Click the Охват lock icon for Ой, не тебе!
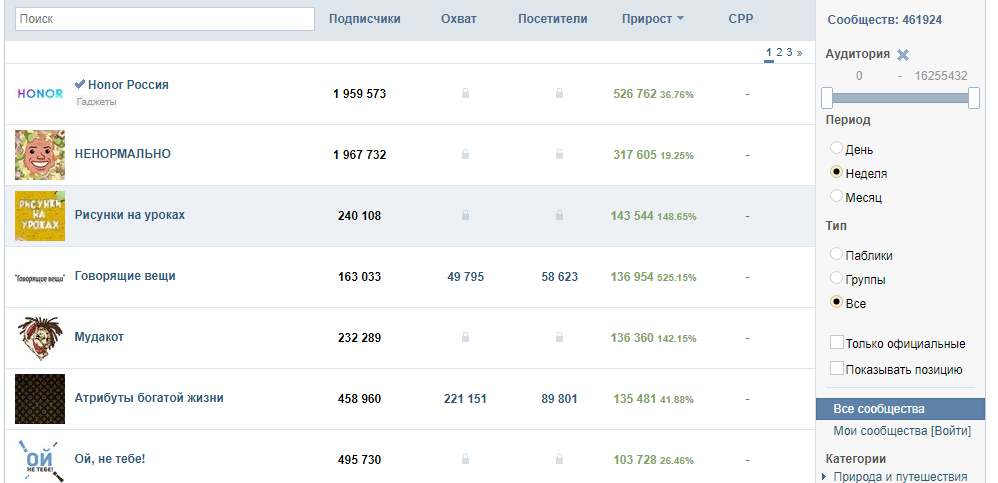This screenshot has width=998, height=483. click(x=465, y=459)
